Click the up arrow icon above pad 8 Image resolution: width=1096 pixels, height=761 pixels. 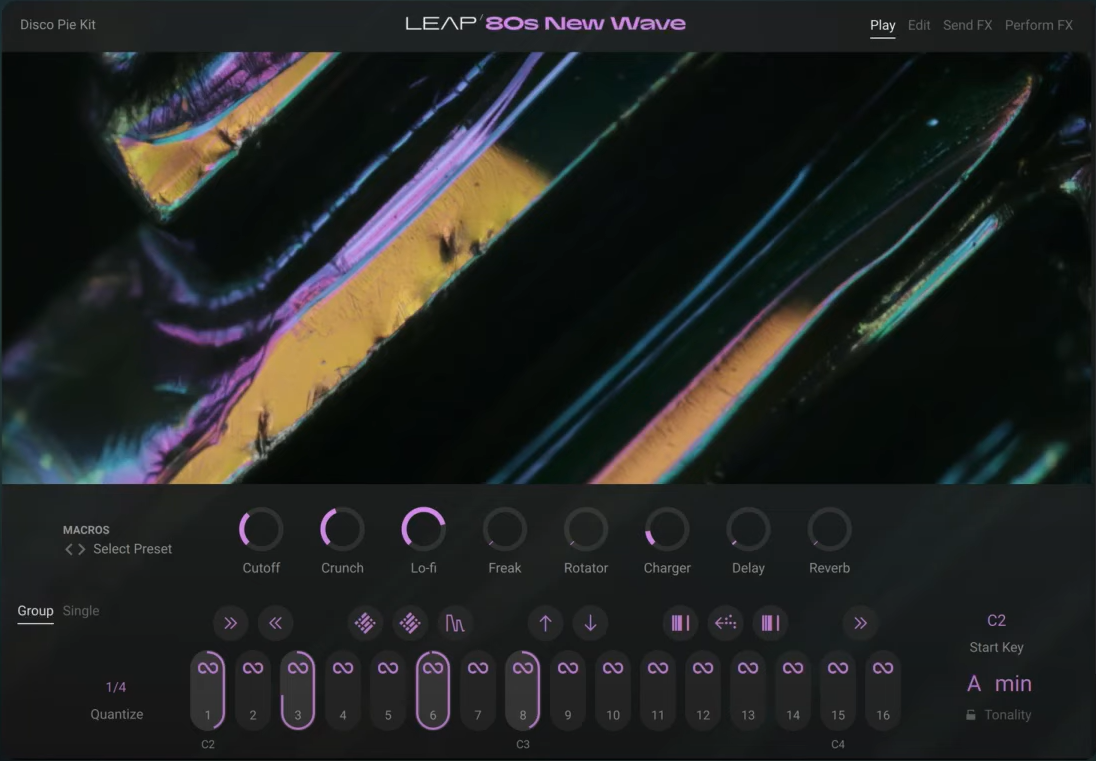[545, 623]
